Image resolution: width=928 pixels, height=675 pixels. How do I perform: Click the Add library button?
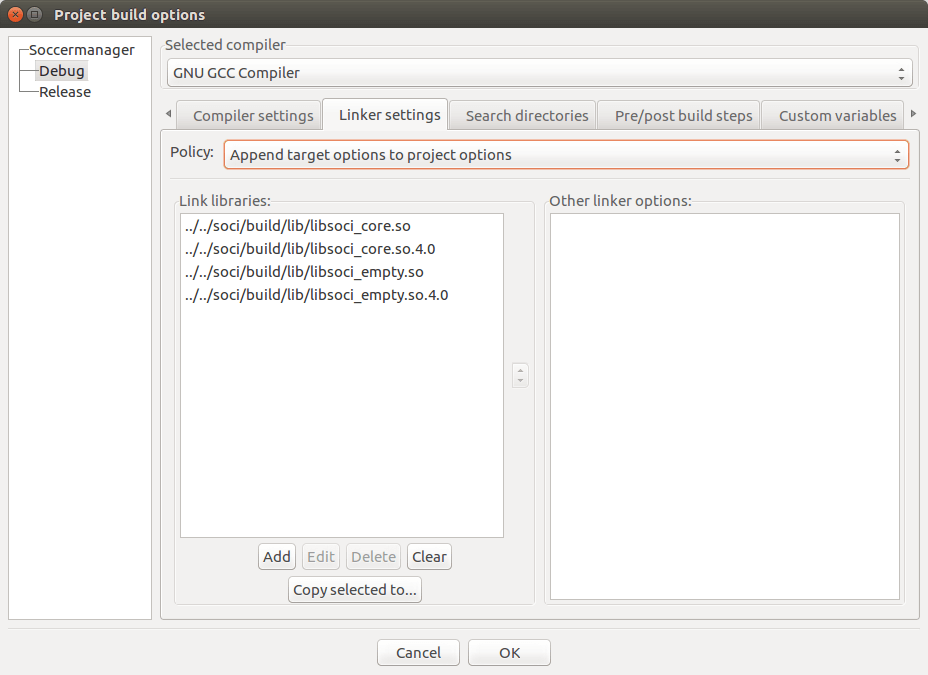(277, 557)
